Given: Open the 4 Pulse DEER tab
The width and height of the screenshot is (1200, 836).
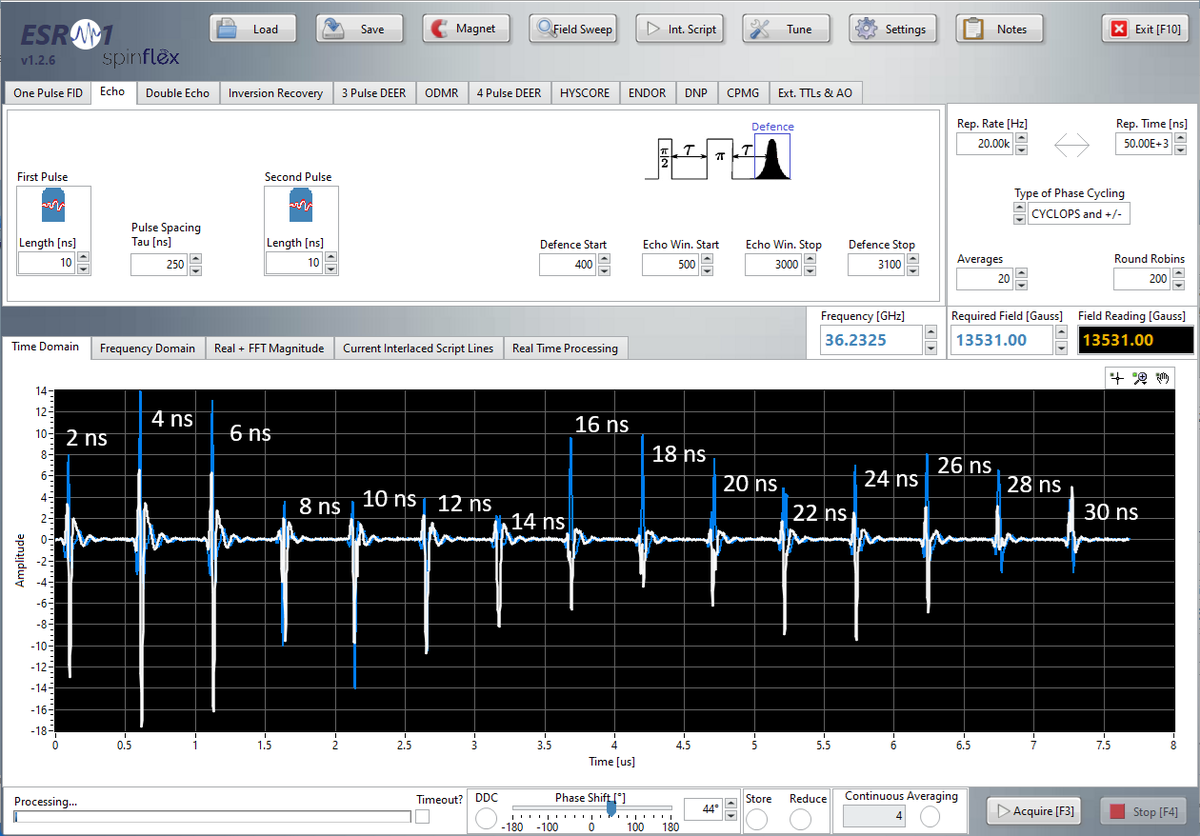Looking at the screenshot, I should click(509, 93).
